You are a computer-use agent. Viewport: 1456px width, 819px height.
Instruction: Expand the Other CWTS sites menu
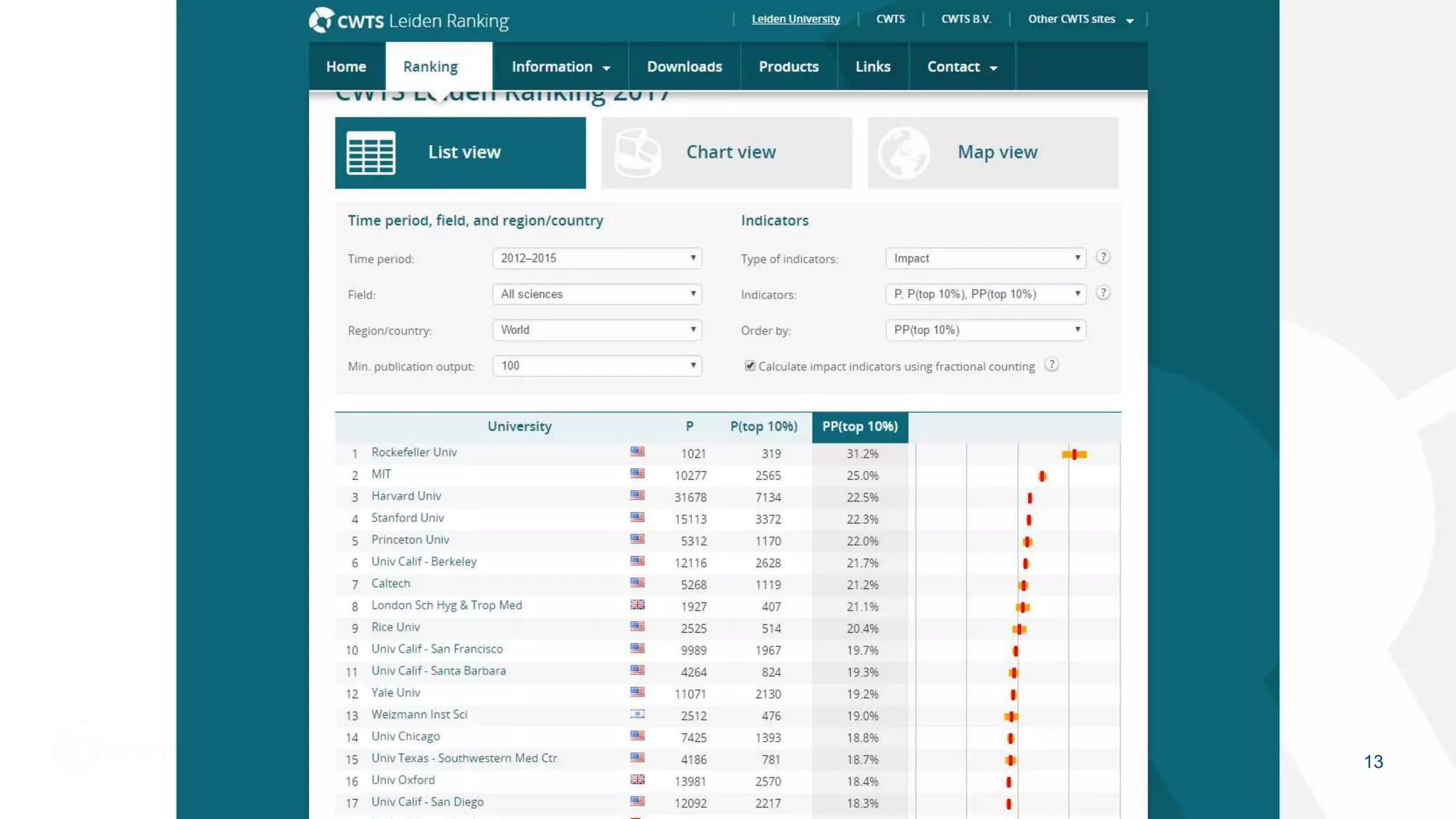[1080, 19]
